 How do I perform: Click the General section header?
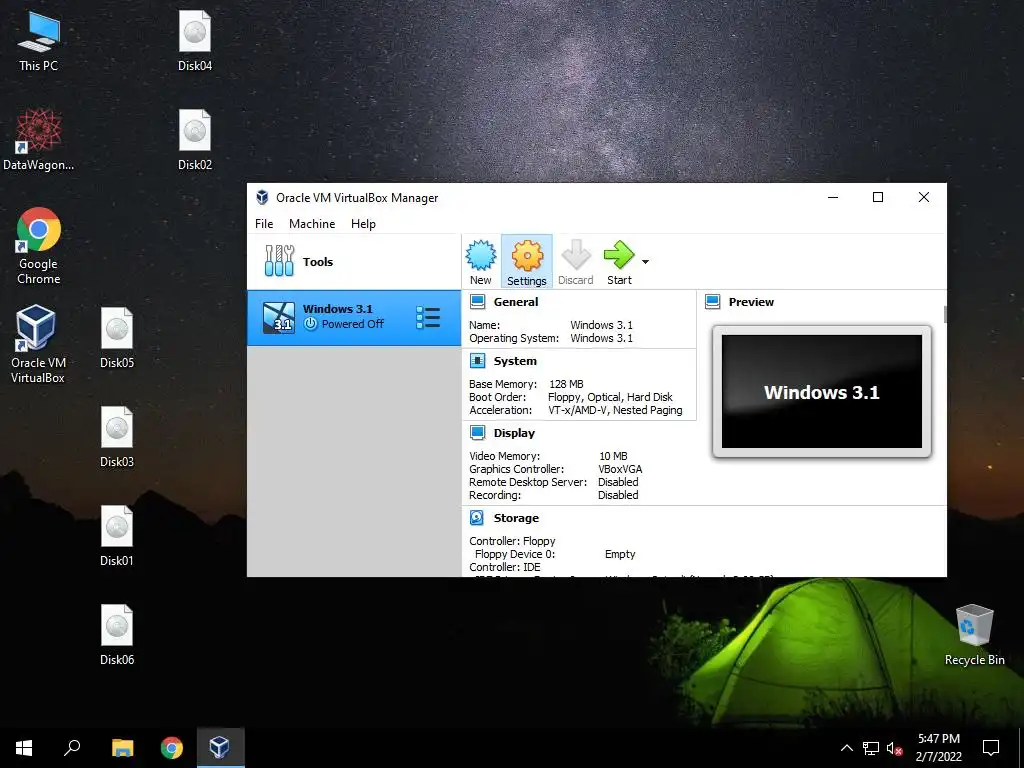(x=515, y=302)
